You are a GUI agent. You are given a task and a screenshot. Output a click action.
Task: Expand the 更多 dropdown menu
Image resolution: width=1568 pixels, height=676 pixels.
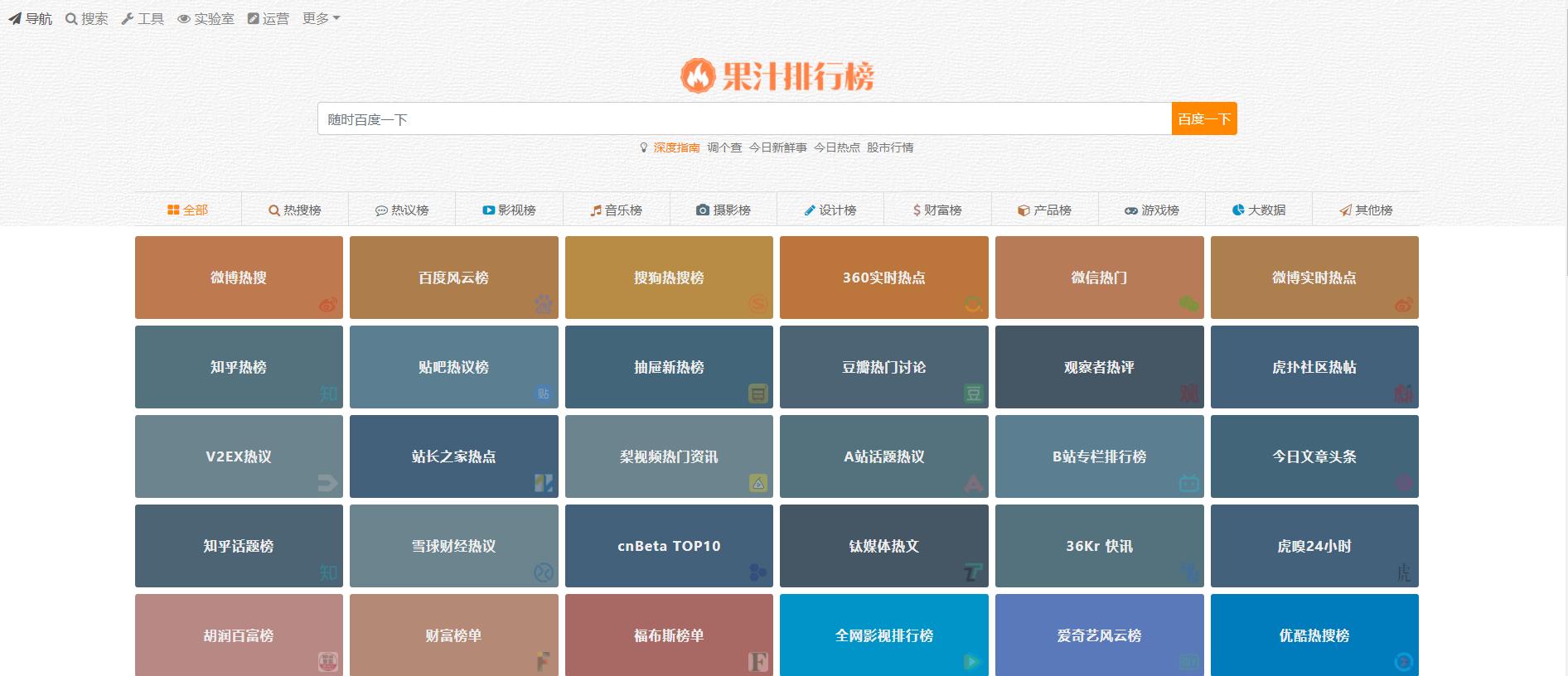[322, 18]
